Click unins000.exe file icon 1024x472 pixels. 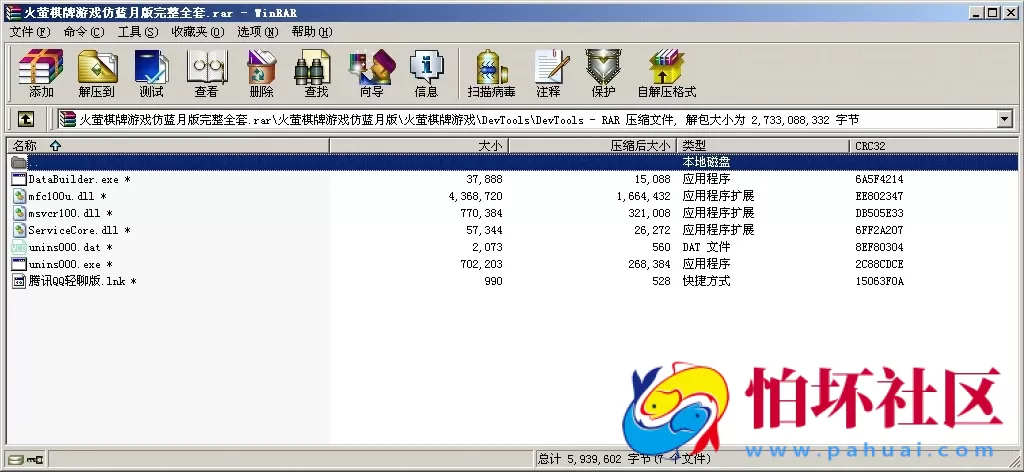click(x=19, y=264)
